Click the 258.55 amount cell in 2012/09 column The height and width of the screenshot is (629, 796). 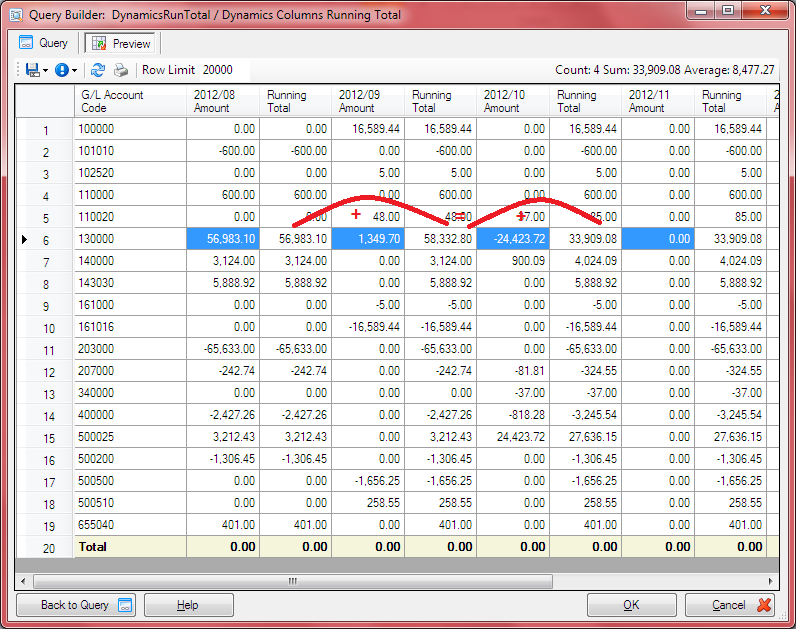click(368, 503)
